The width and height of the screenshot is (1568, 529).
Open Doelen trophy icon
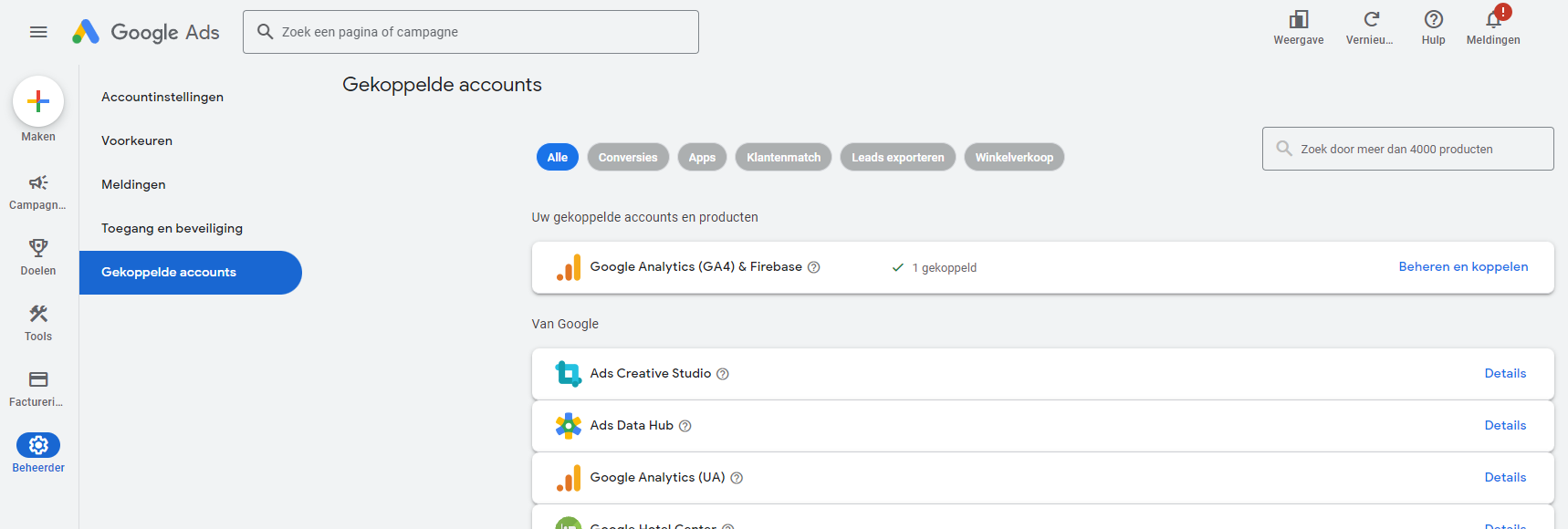pyautogui.click(x=38, y=247)
